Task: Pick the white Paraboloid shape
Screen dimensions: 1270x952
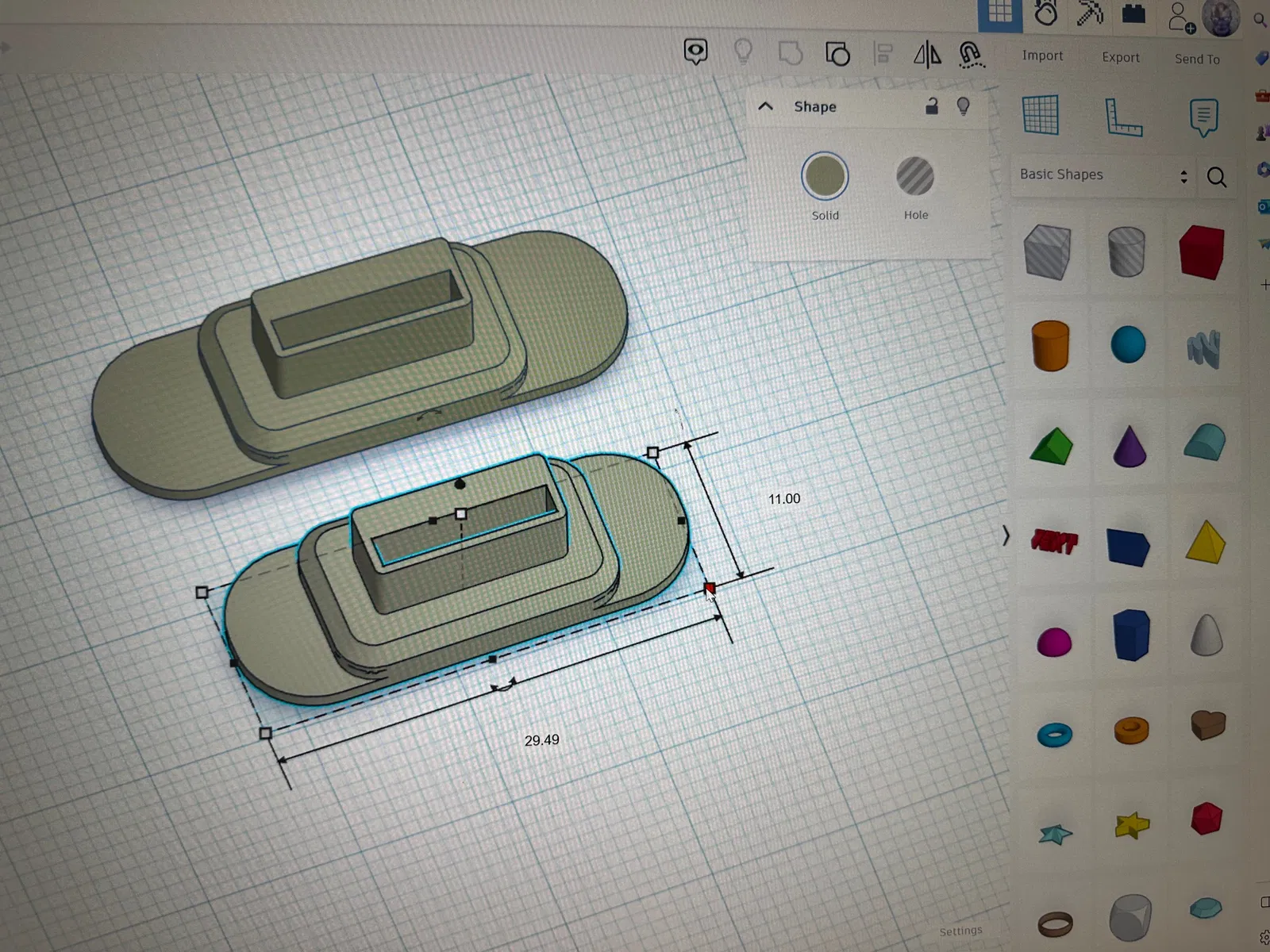Action: click(x=1206, y=635)
